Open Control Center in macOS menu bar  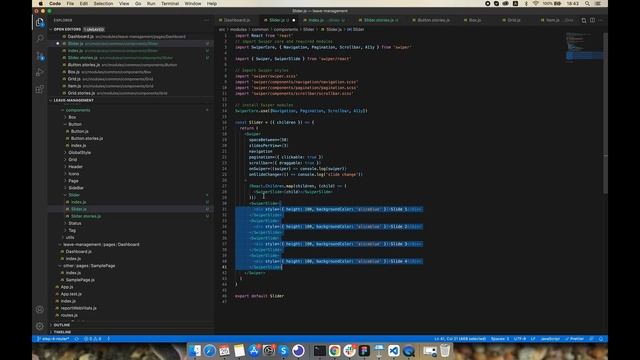(x=598, y=4)
